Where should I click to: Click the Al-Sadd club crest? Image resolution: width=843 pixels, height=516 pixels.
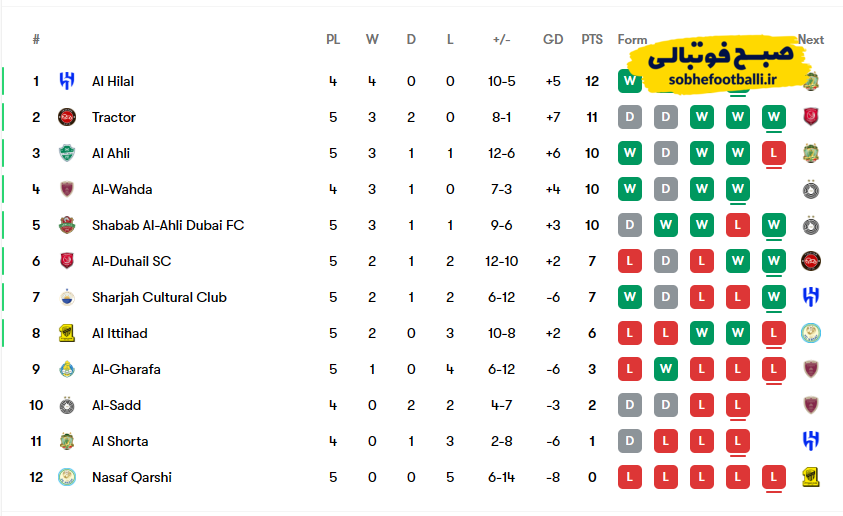point(67,405)
